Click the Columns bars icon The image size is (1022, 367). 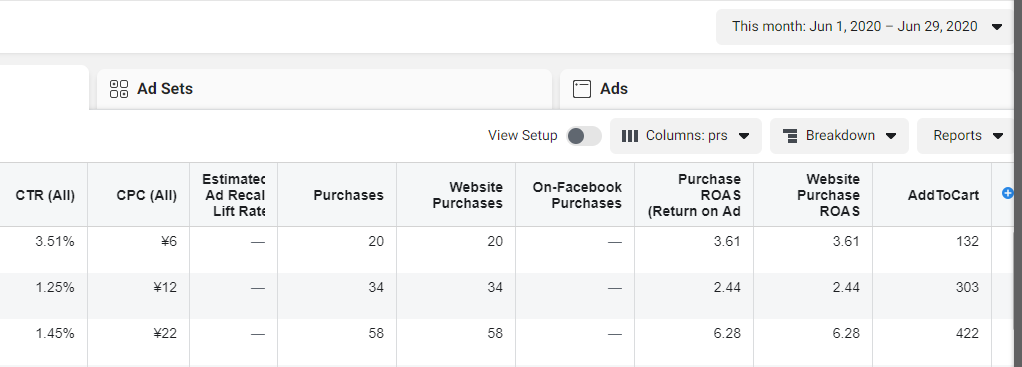pos(630,136)
